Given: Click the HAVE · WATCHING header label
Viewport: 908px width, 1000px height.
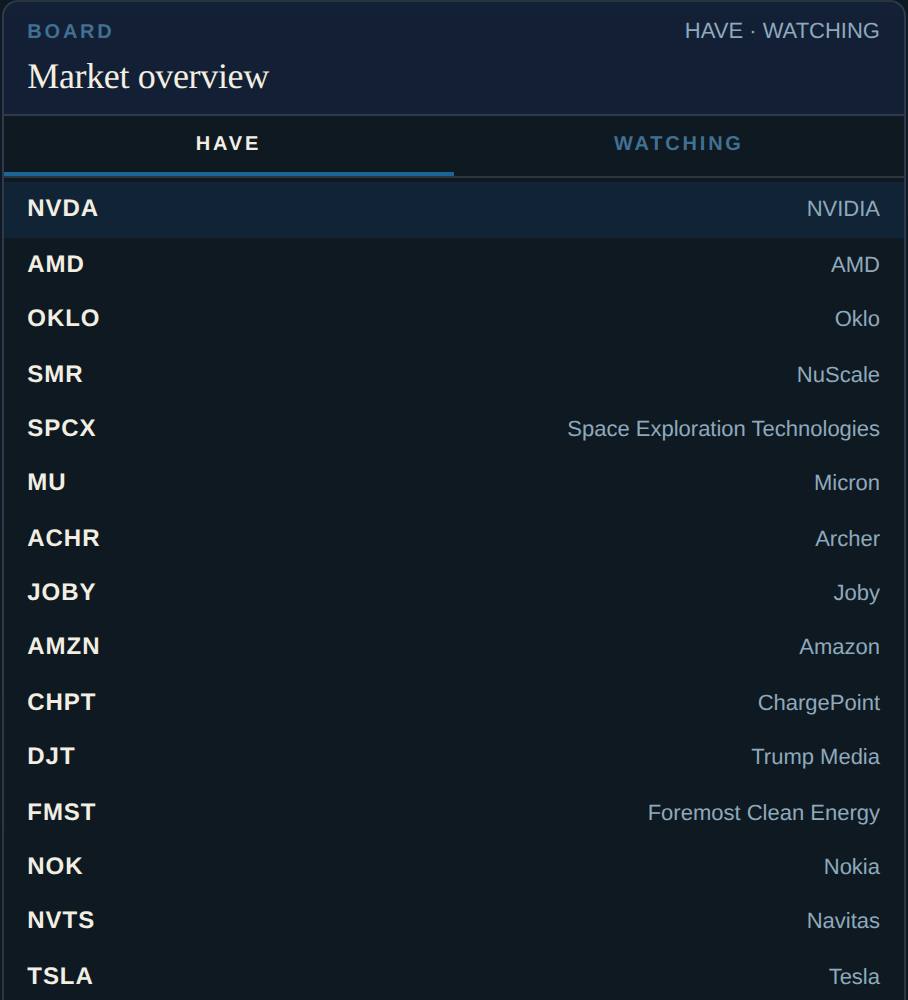Looking at the screenshot, I should (782, 31).
